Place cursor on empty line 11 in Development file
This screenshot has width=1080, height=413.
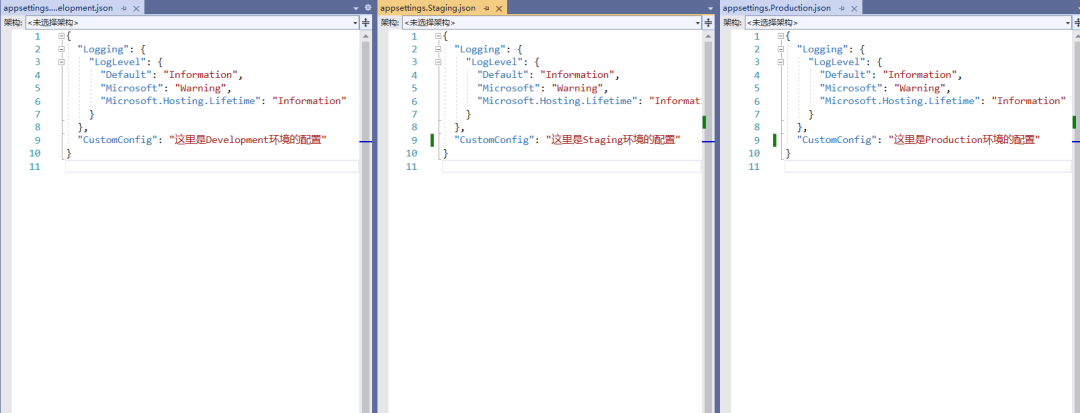pyautogui.click(x=212, y=167)
